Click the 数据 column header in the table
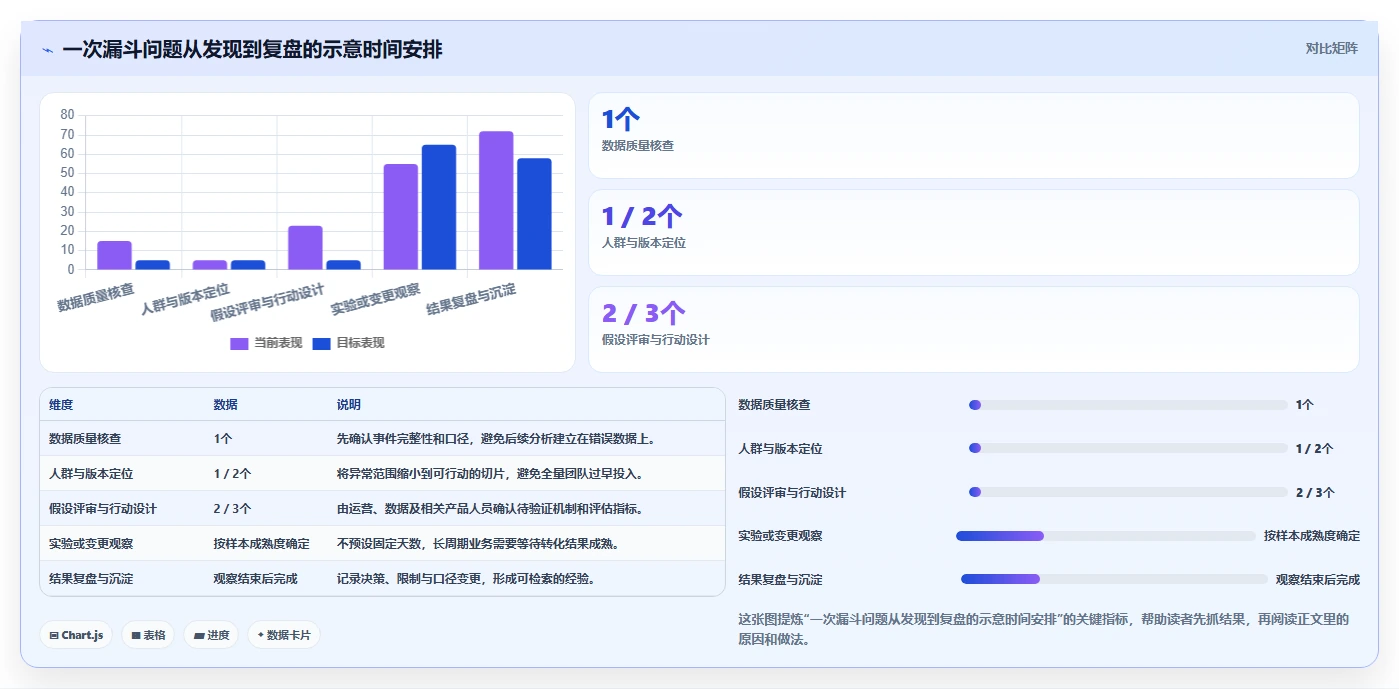This screenshot has width=1399, height=689. click(x=225, y=405)
